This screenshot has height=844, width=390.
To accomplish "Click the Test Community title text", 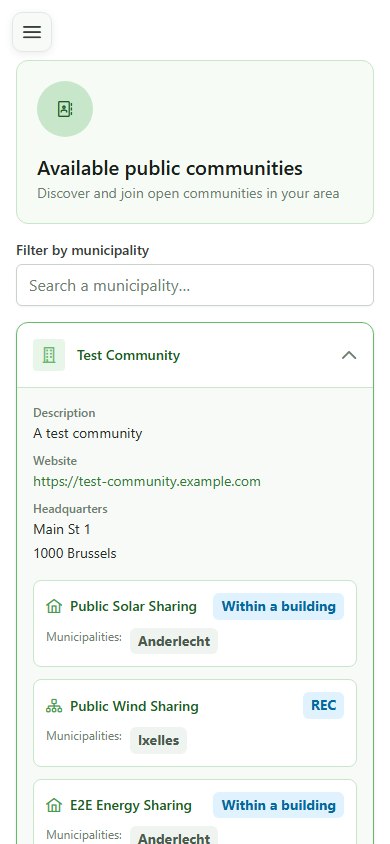I will (x=129, y=355).
